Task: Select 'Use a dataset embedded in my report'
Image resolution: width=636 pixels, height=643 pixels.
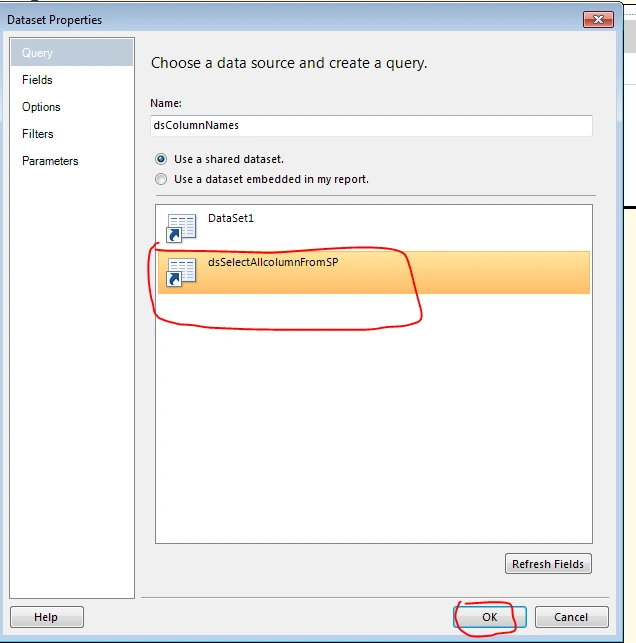Action: click(x=161, y=179)
